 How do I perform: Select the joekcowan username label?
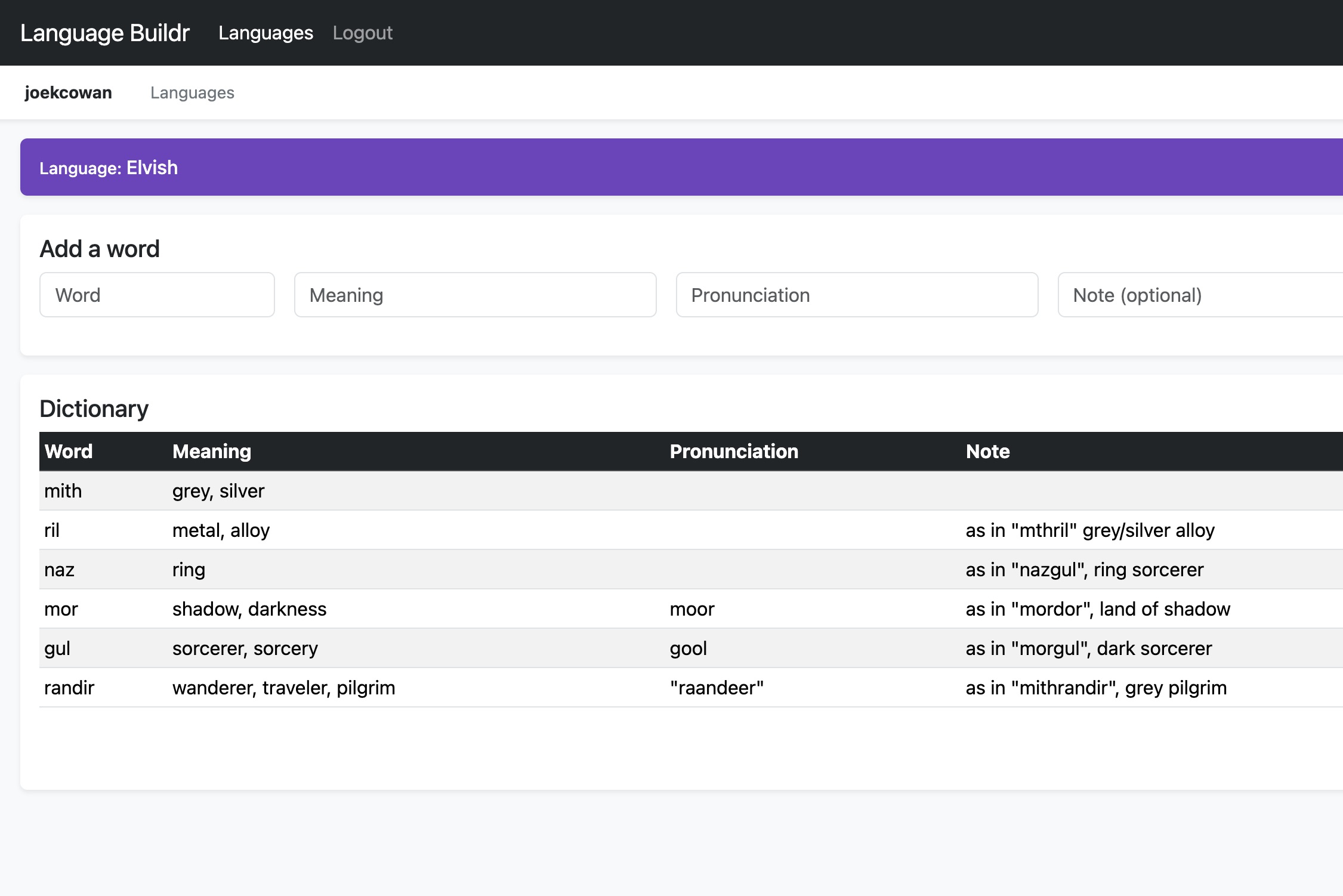[68, 92]
